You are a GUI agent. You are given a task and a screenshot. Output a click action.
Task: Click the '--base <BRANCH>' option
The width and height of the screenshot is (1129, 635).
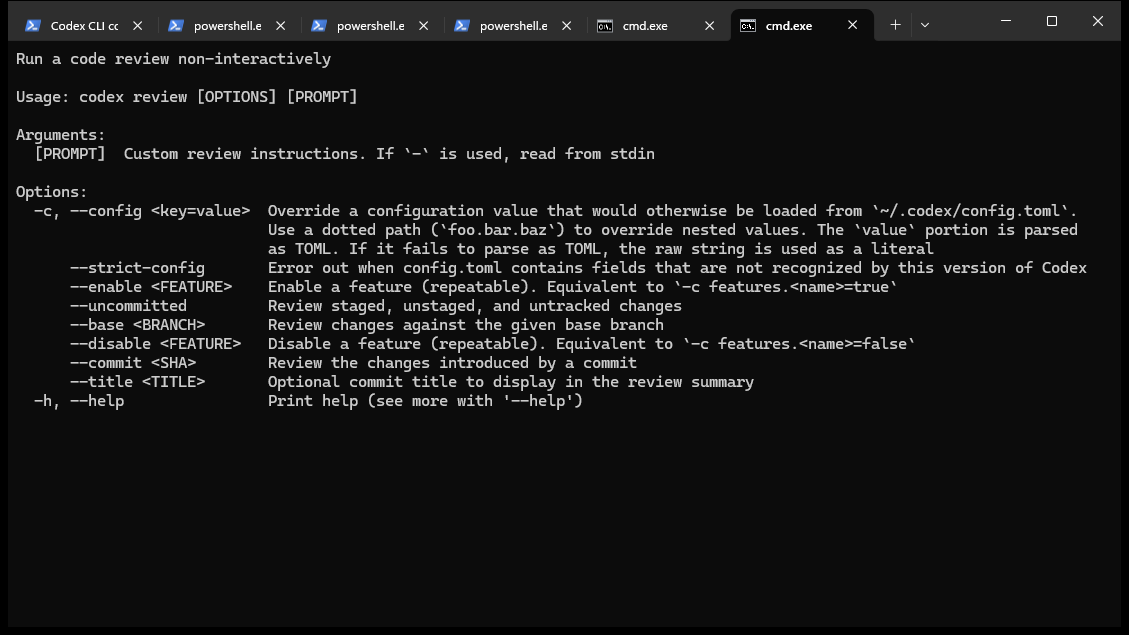138,325
